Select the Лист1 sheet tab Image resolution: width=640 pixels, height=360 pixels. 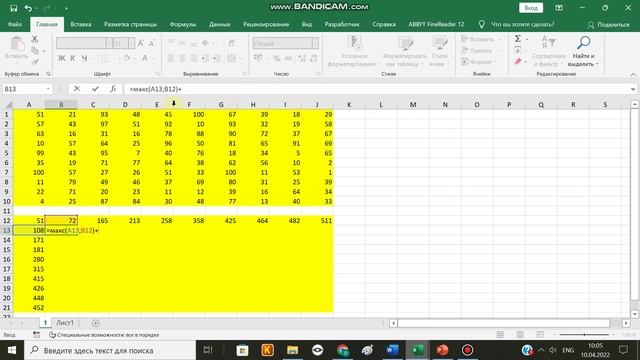coord(65,322)
